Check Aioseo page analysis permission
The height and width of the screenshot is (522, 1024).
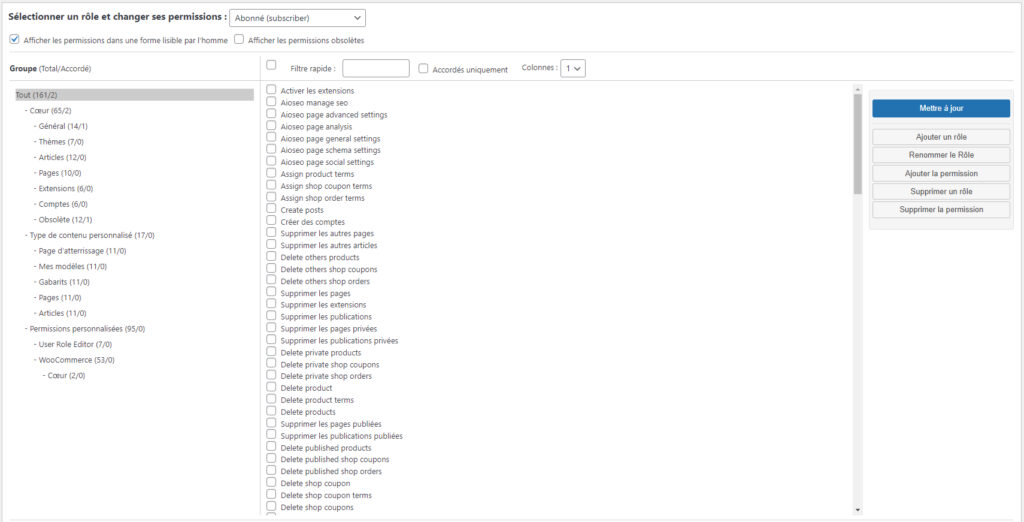(x=271, y=125)
